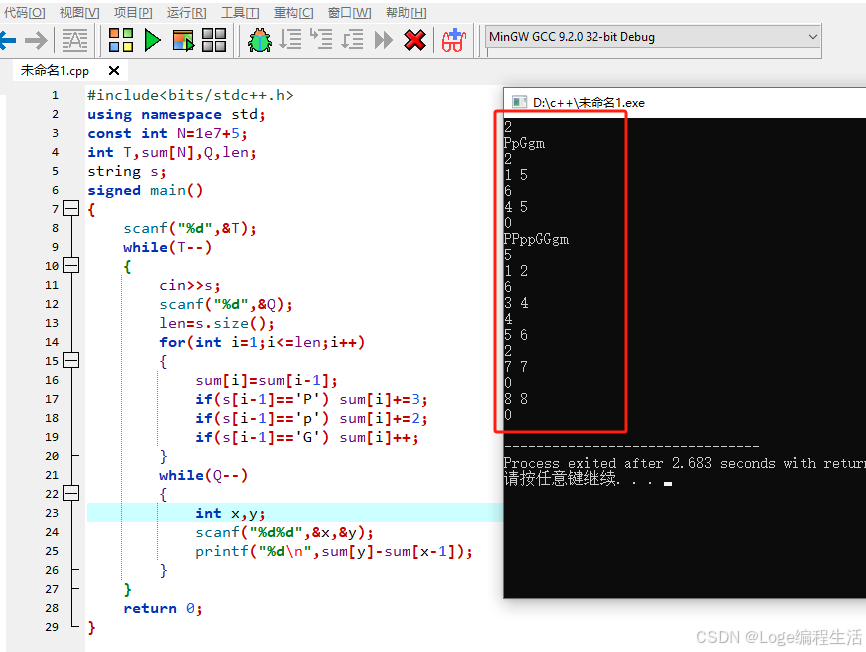Click the 'string s;' line
Viewport: 866px width, 652px height.
pos(126,172)
